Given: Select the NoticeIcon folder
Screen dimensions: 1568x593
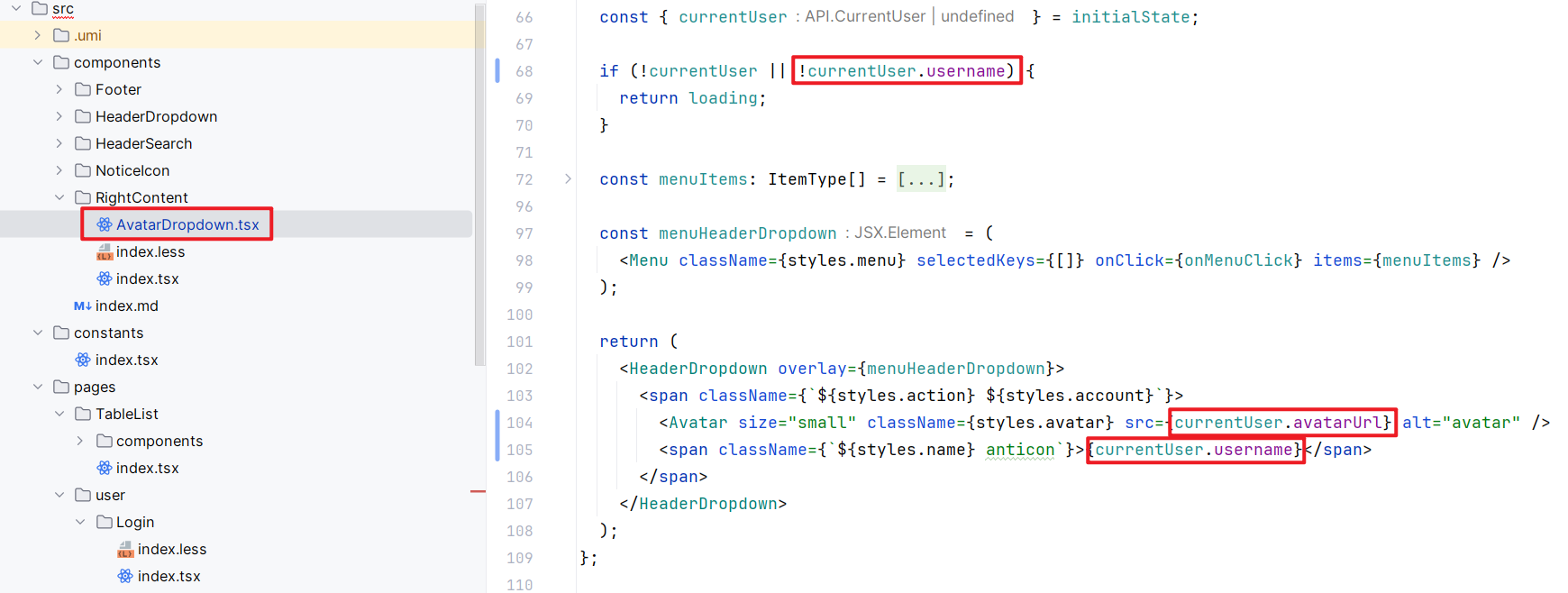Looking at the screenshot, I should [132, 170].
